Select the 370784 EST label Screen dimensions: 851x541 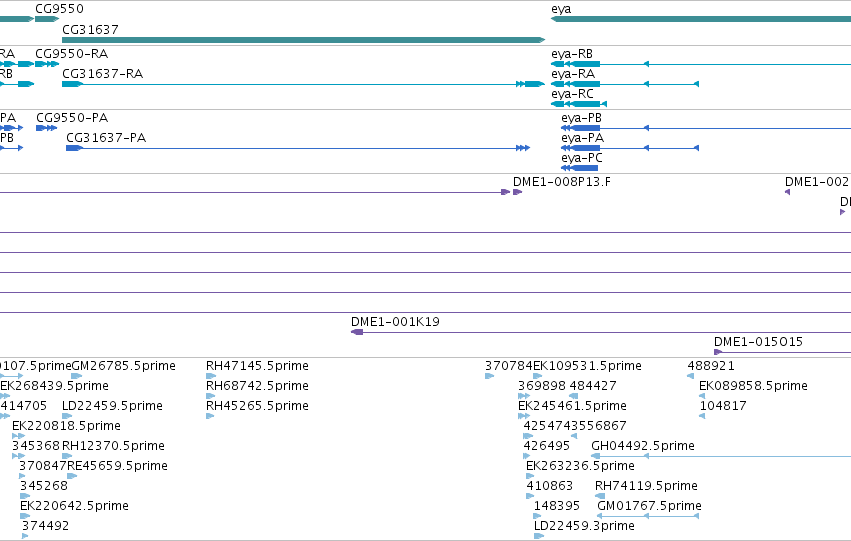pos(509,366)
